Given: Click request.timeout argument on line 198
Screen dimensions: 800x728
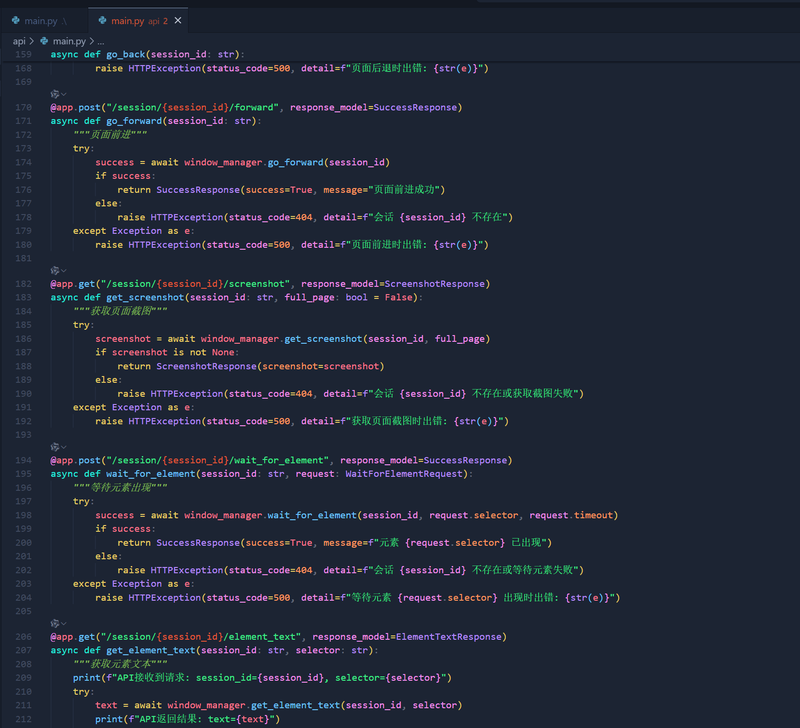Looking at the screenshot, I should (x=571, y=515).
